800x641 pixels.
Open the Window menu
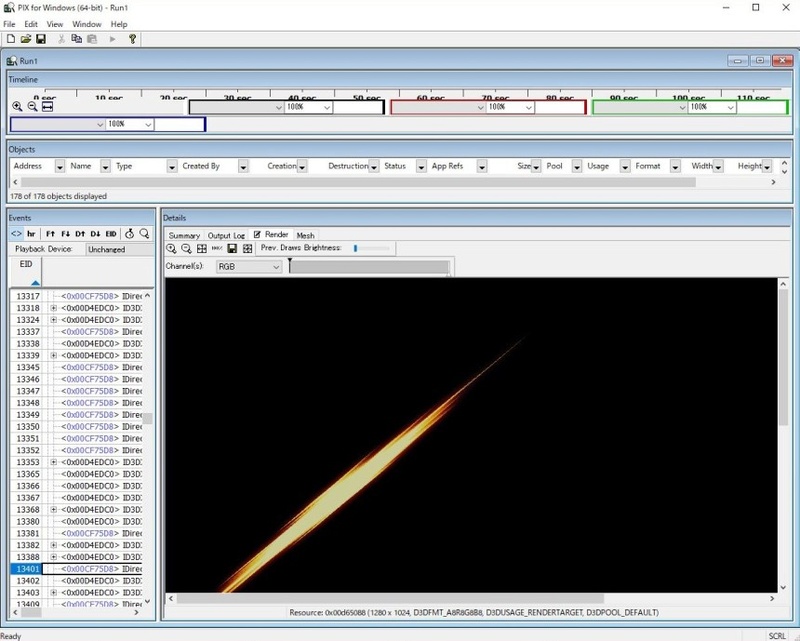click(87, 24)
